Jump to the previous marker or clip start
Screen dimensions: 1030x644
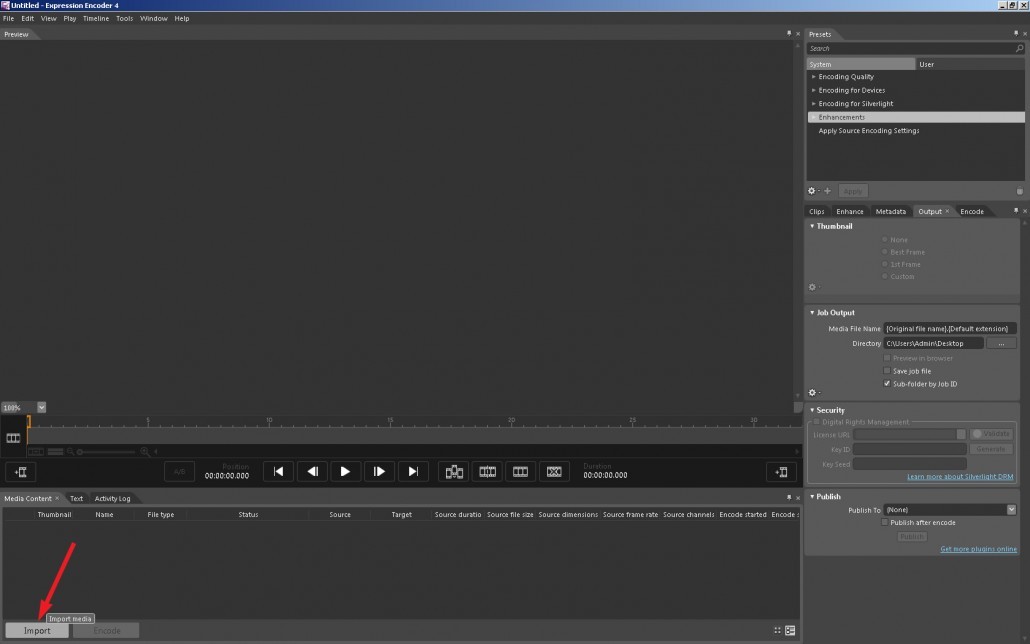click(279, 471)
